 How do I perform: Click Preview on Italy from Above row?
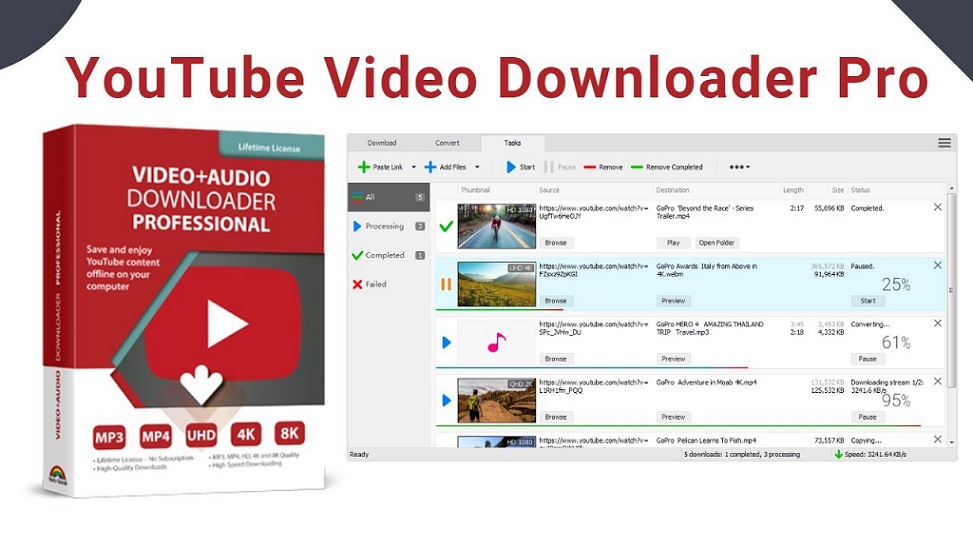(x=673, y=300)
